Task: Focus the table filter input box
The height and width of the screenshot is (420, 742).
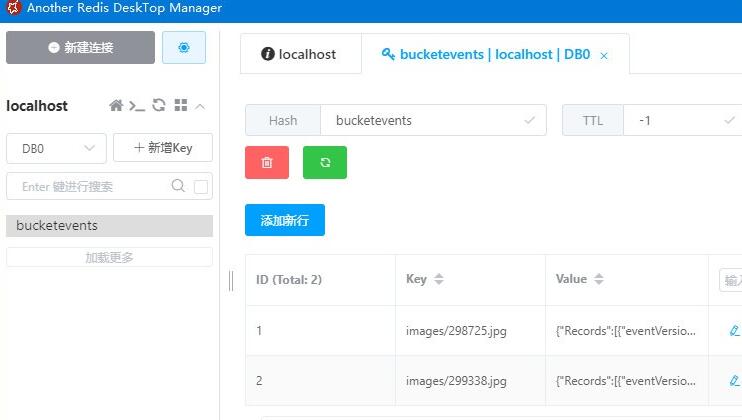Action: [x=731, y=280]
